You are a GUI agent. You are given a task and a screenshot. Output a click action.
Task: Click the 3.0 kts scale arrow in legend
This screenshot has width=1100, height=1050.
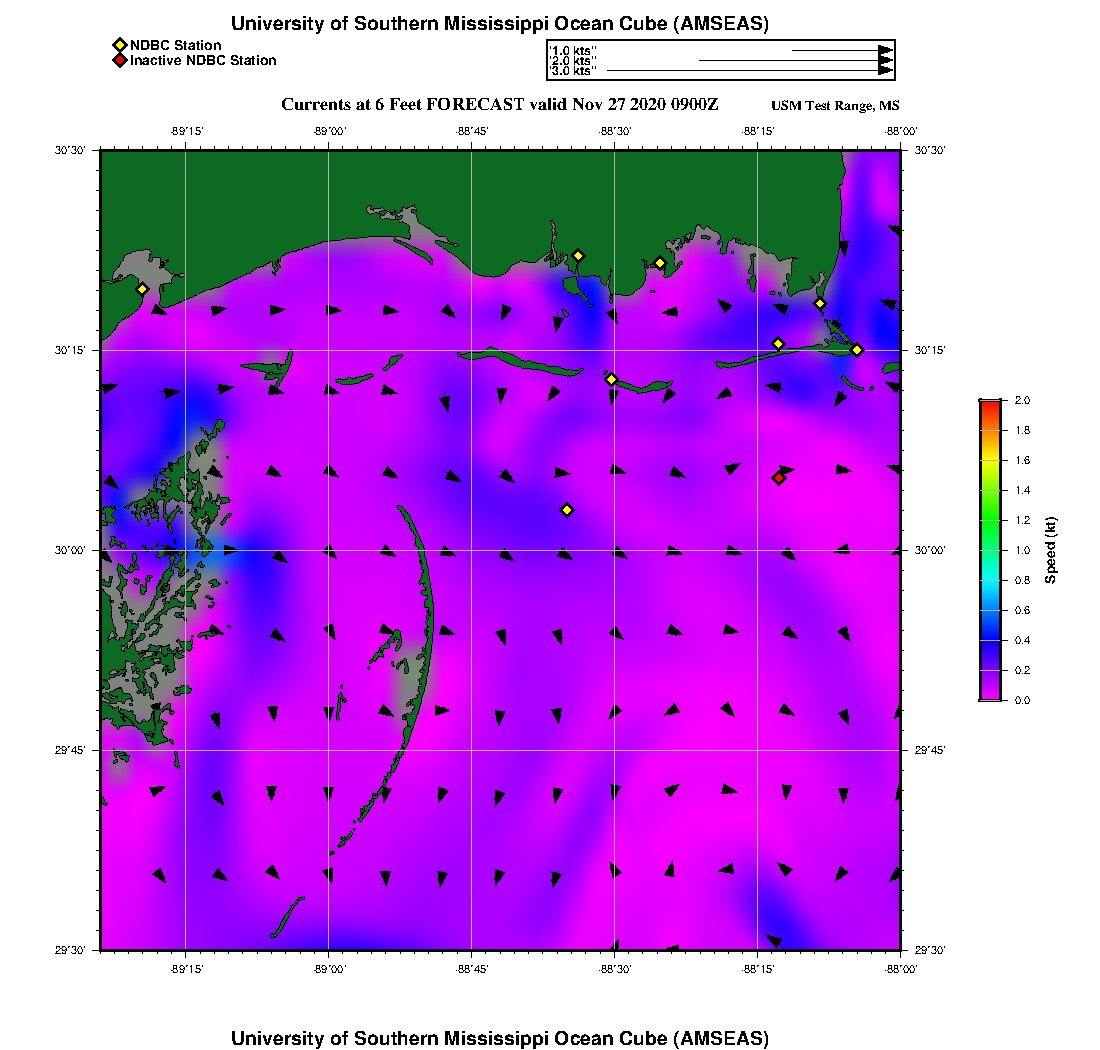coord(750,71)
